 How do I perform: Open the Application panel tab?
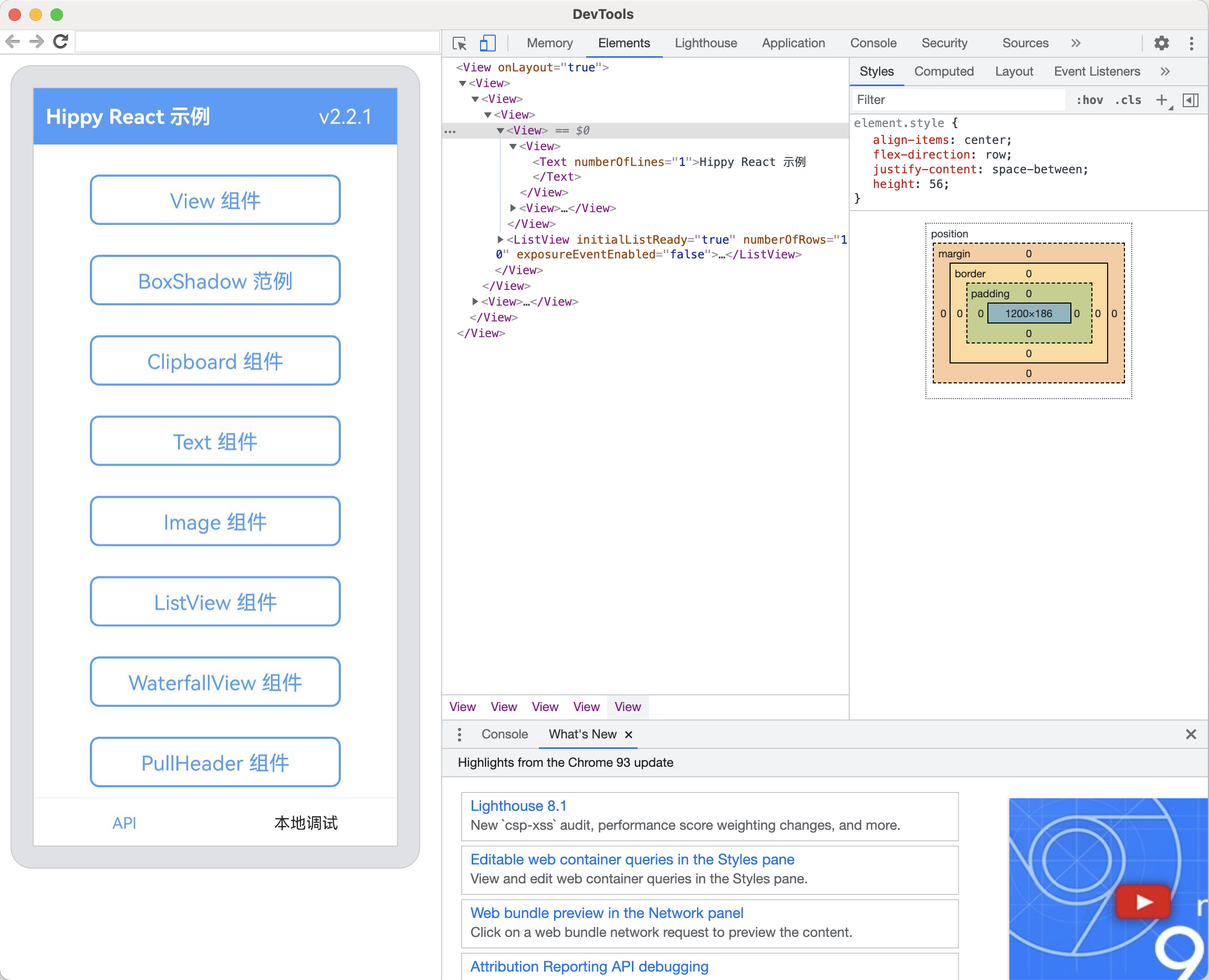[793, 44]
